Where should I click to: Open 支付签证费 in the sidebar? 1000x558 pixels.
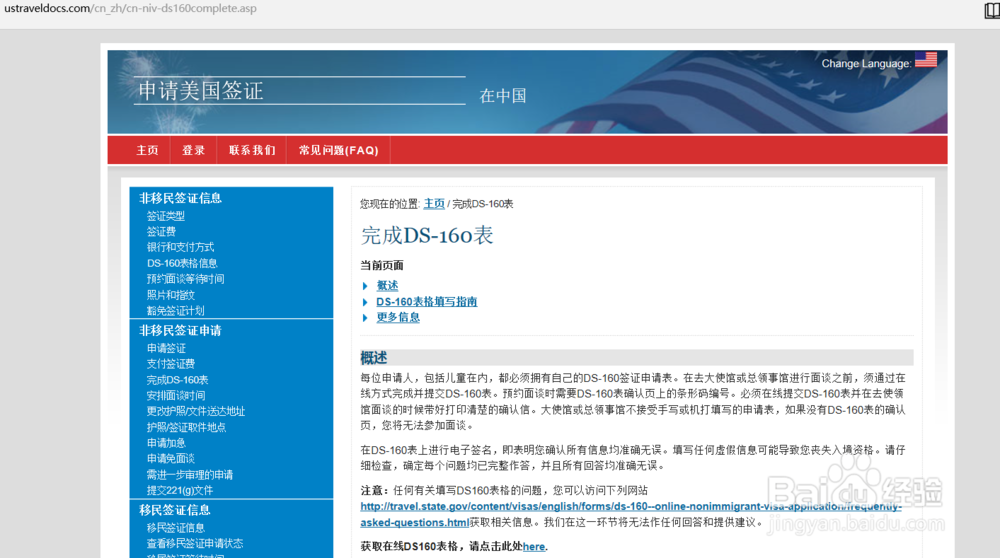pos(171,363)
